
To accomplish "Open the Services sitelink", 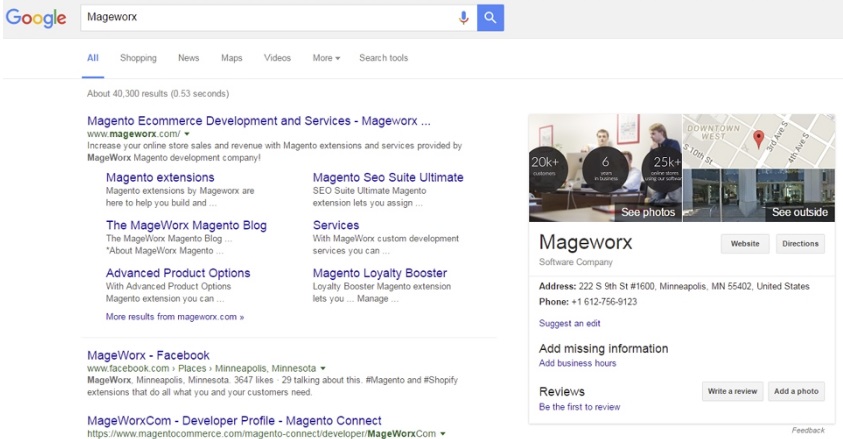I will (336, 225).
